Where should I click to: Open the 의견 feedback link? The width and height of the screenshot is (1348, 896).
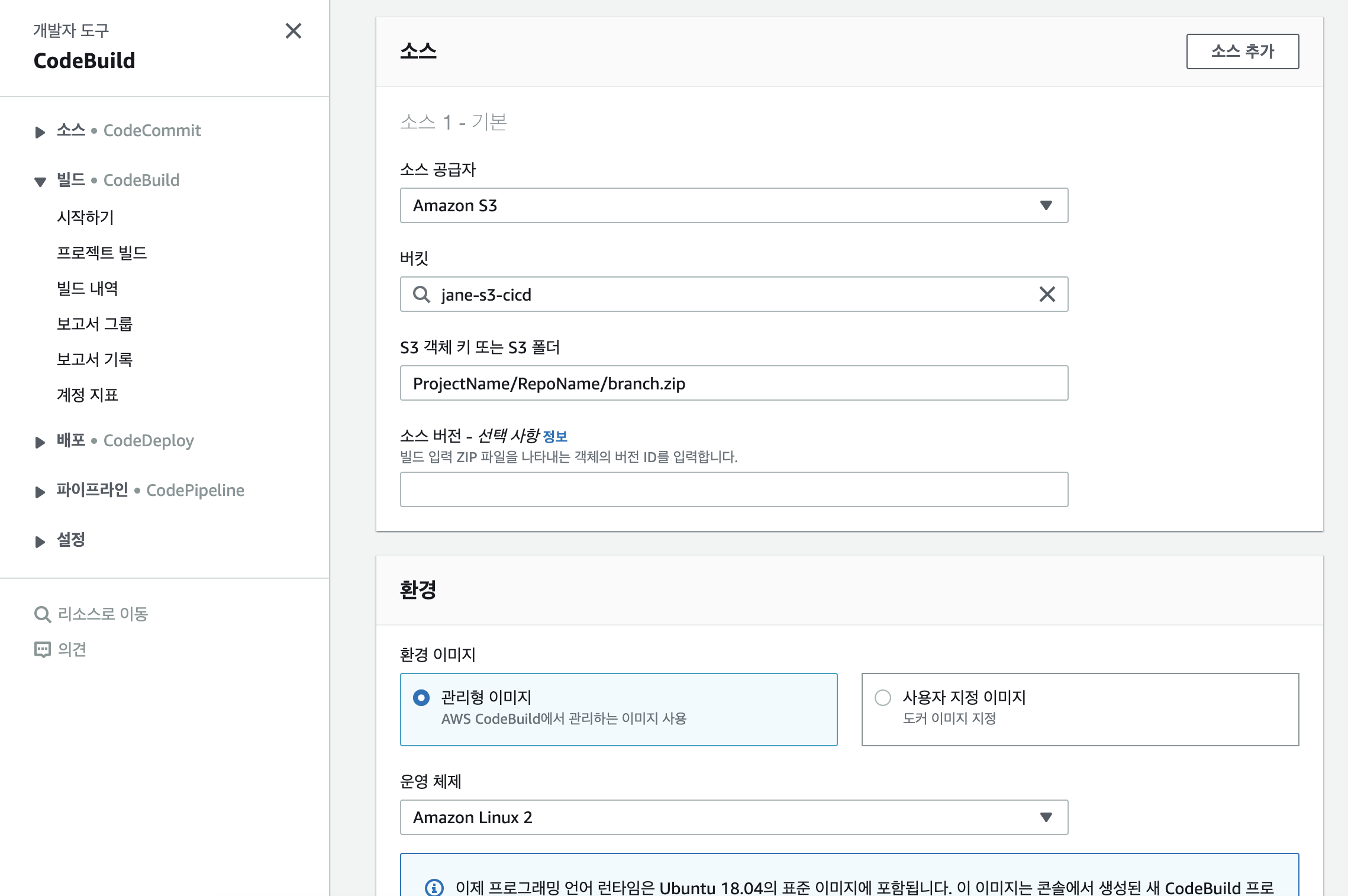coord(72,649)
